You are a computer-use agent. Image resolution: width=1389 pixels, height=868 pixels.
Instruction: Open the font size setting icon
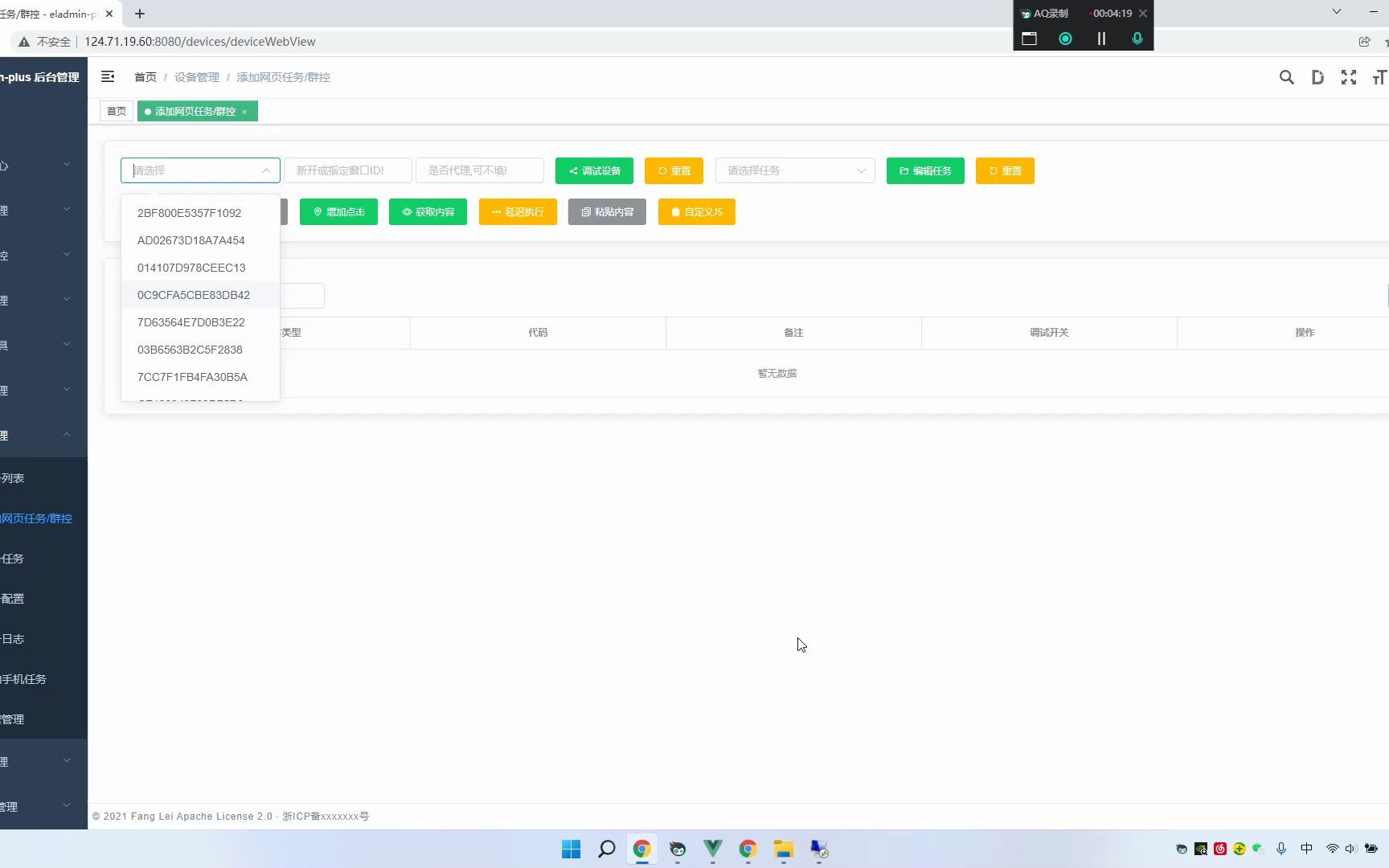[1379, 77]
